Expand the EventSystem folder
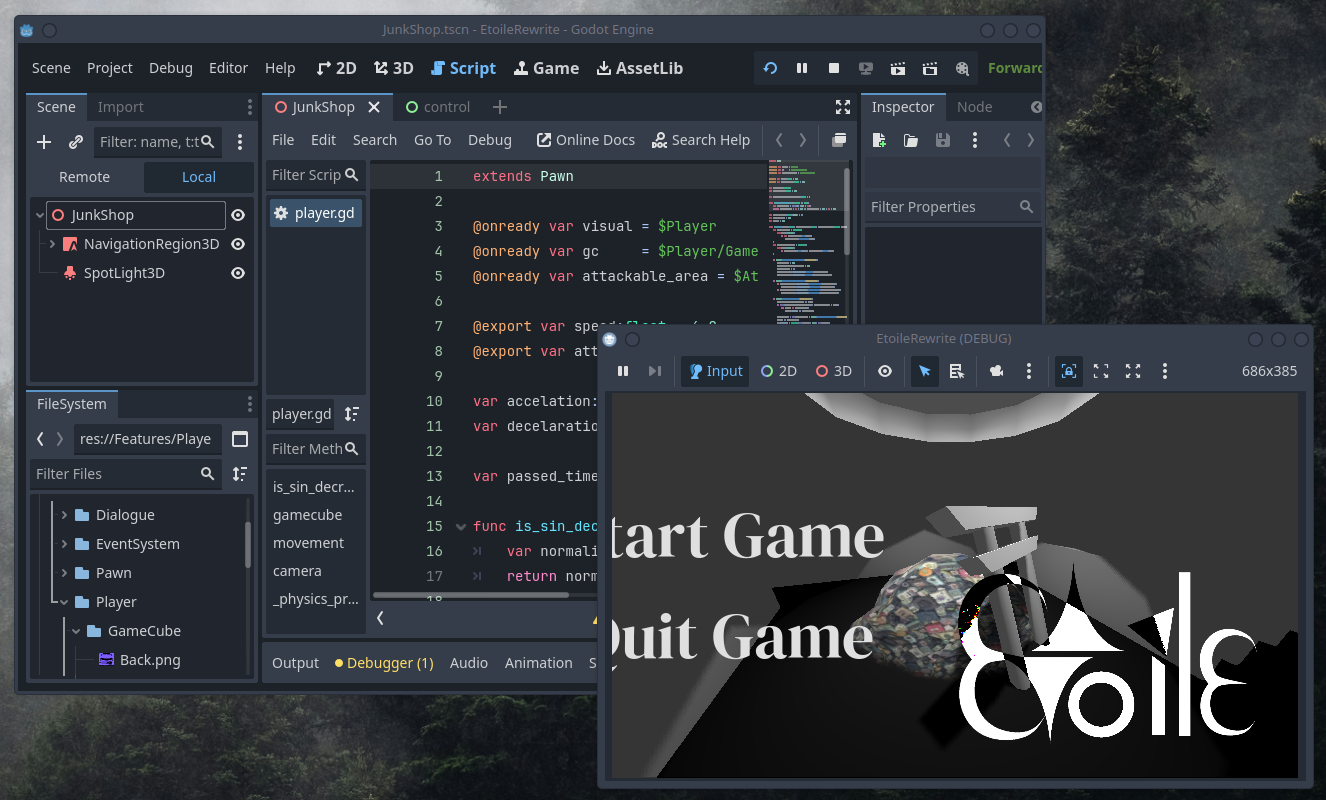 point(64,544)
